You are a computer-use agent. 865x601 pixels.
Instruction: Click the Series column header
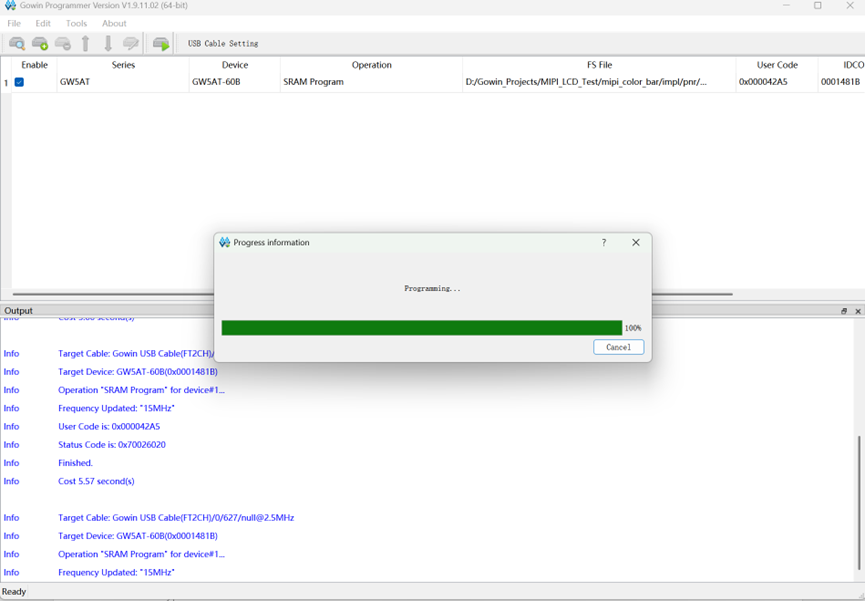(x=123, y=65)
